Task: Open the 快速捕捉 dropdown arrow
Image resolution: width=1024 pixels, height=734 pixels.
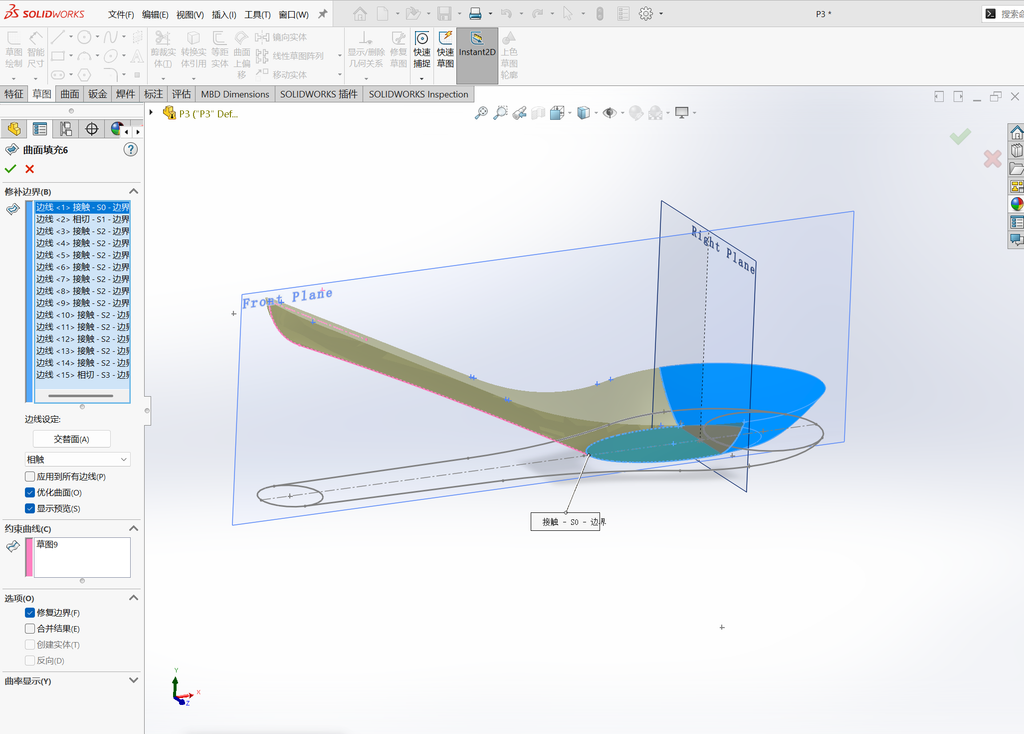Action: tap(422, 78)
